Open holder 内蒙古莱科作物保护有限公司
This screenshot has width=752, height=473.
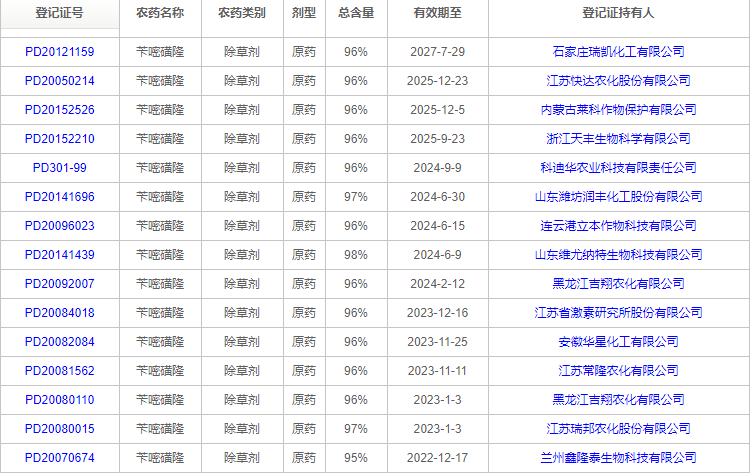(x=618, y=110)
